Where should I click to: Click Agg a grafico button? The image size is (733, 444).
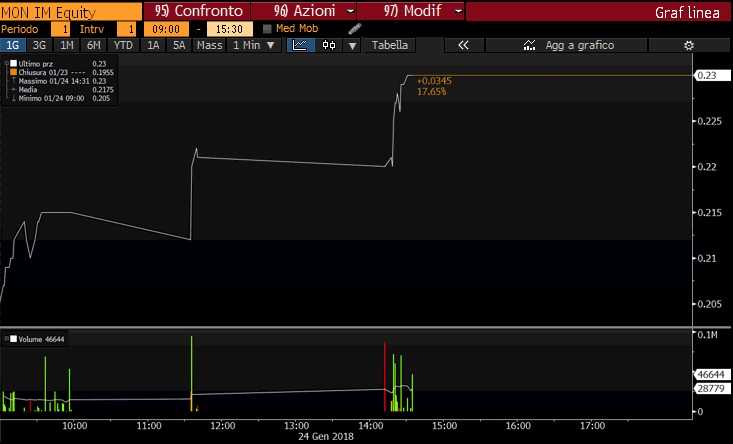click(567, 45)
